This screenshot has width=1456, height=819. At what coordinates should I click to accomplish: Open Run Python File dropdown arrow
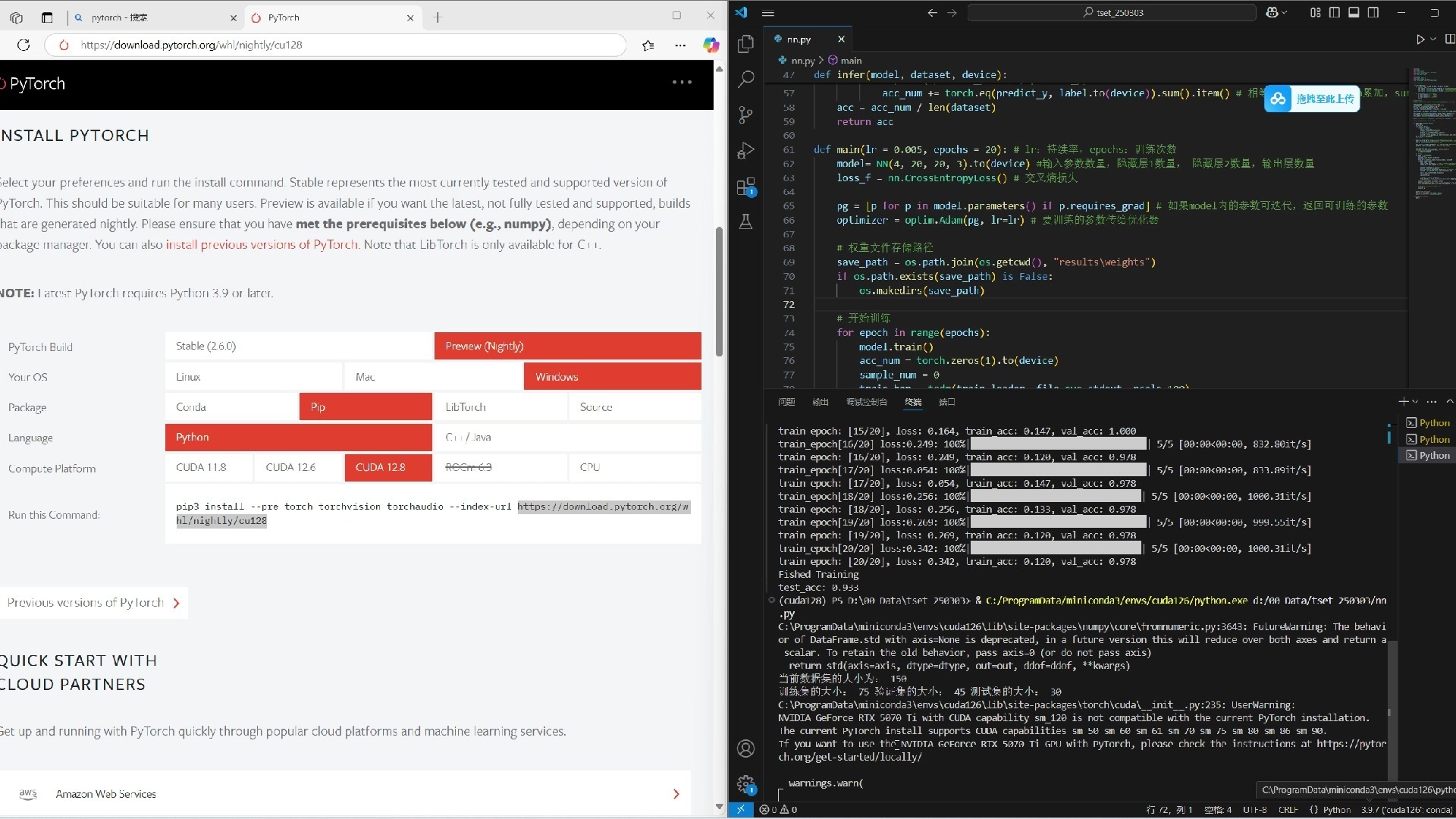coord(1433,39)
